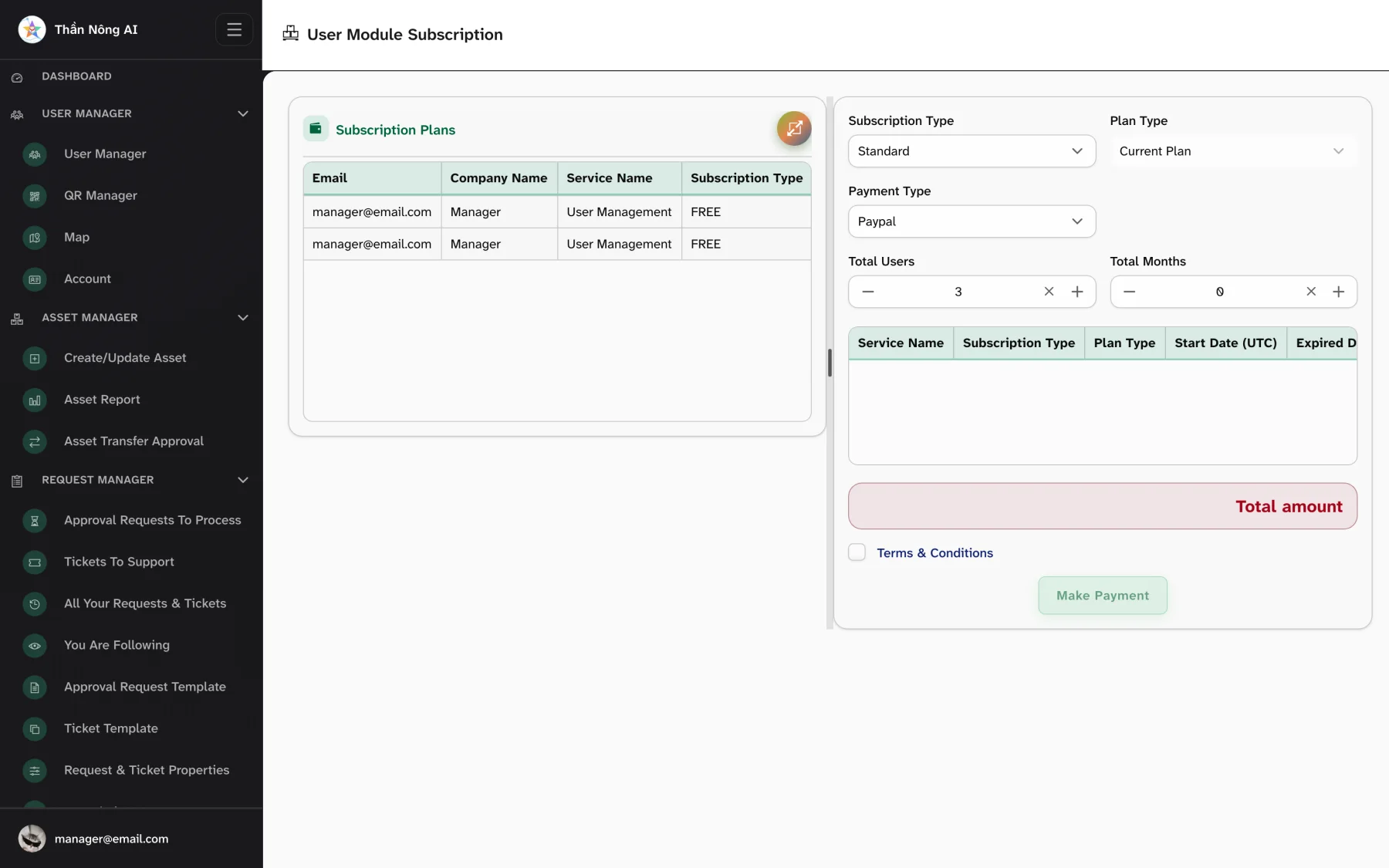Collapse the REQUEST MANAGER section chevron

click(243, 480)
